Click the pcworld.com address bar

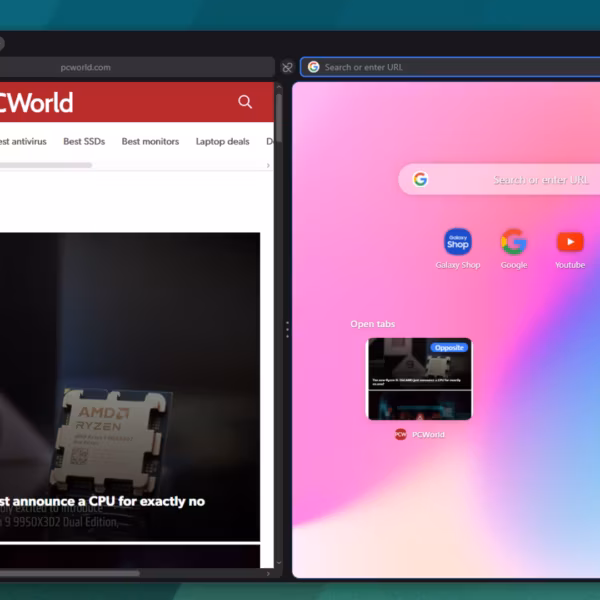137,67
